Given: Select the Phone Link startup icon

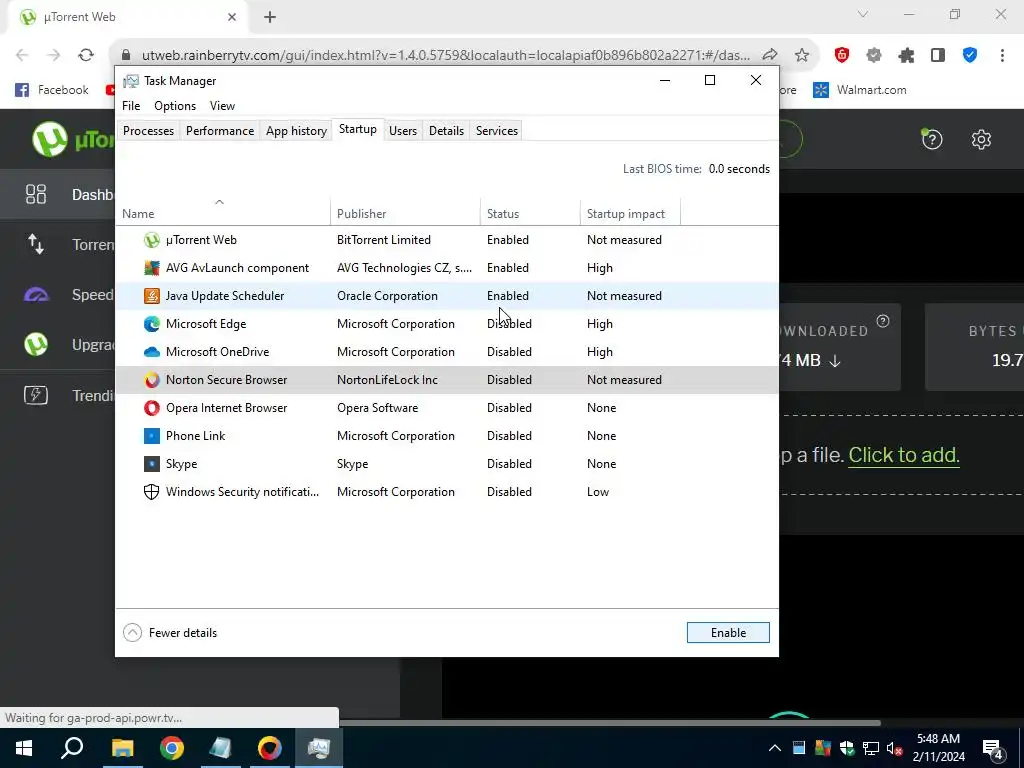Looking at the screenshot, I should [152, 436].
